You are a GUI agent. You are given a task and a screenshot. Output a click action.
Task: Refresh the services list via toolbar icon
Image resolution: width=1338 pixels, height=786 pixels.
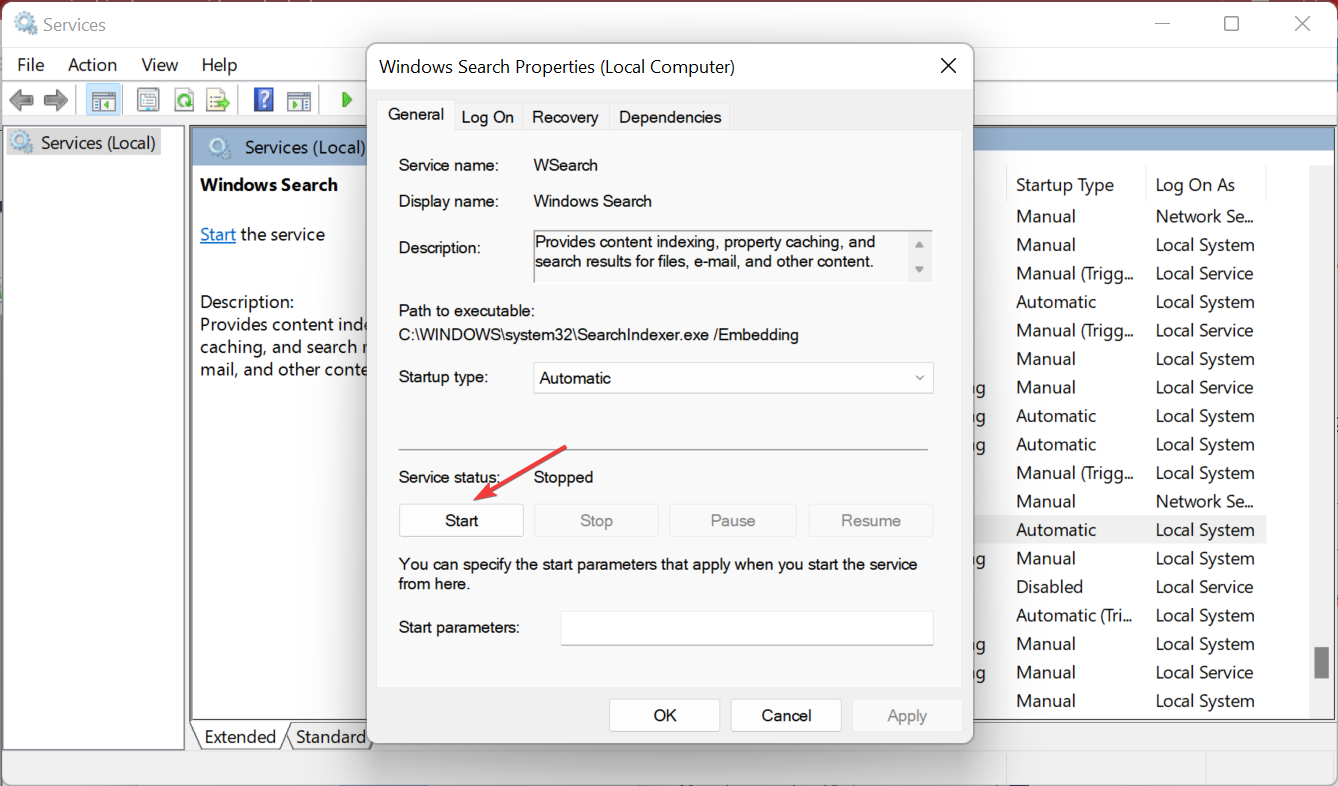184,100
